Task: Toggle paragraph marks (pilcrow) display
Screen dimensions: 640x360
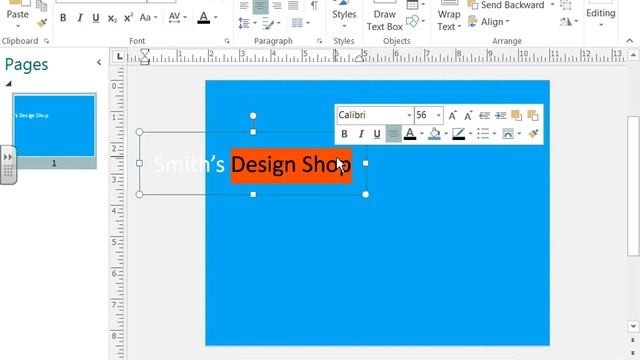Action: coord(314,6)
